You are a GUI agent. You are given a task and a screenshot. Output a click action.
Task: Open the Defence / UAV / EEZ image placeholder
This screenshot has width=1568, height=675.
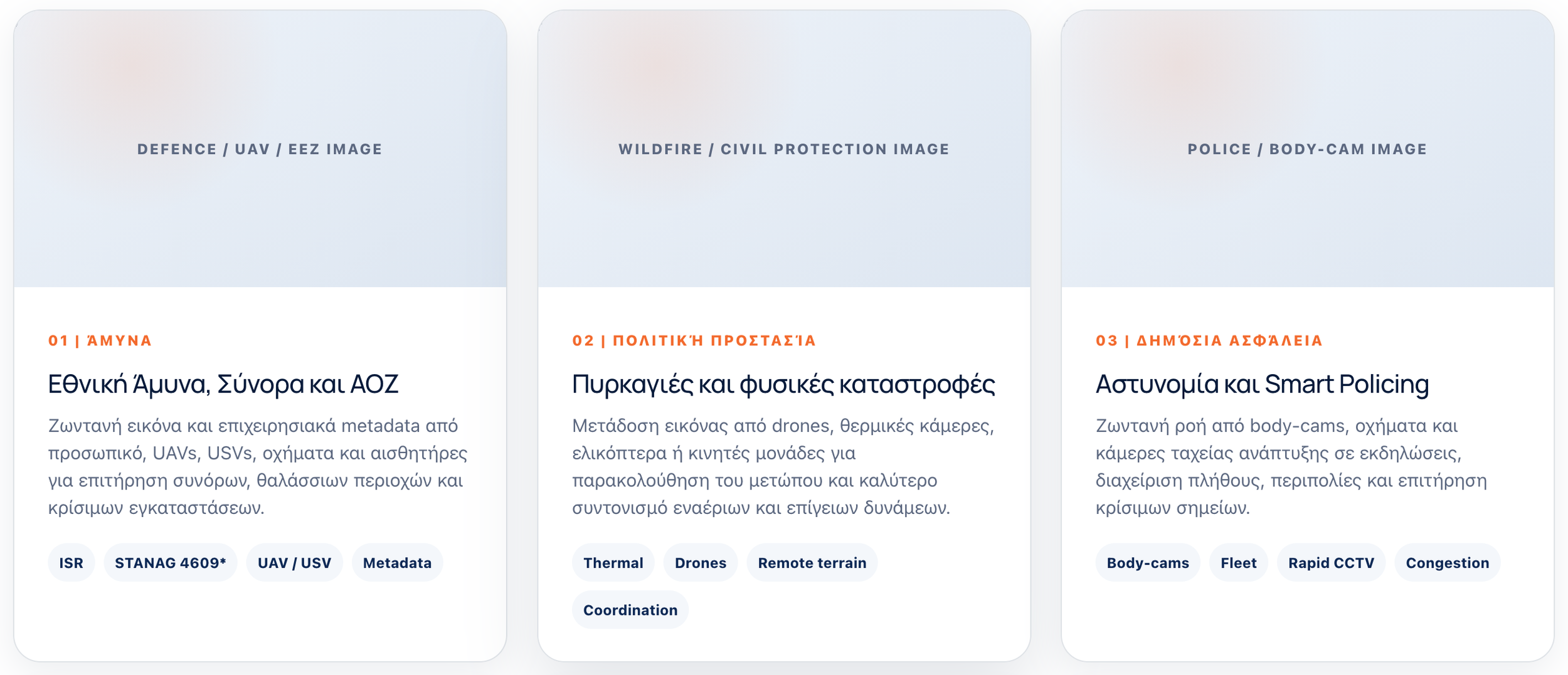click(260, 149)
